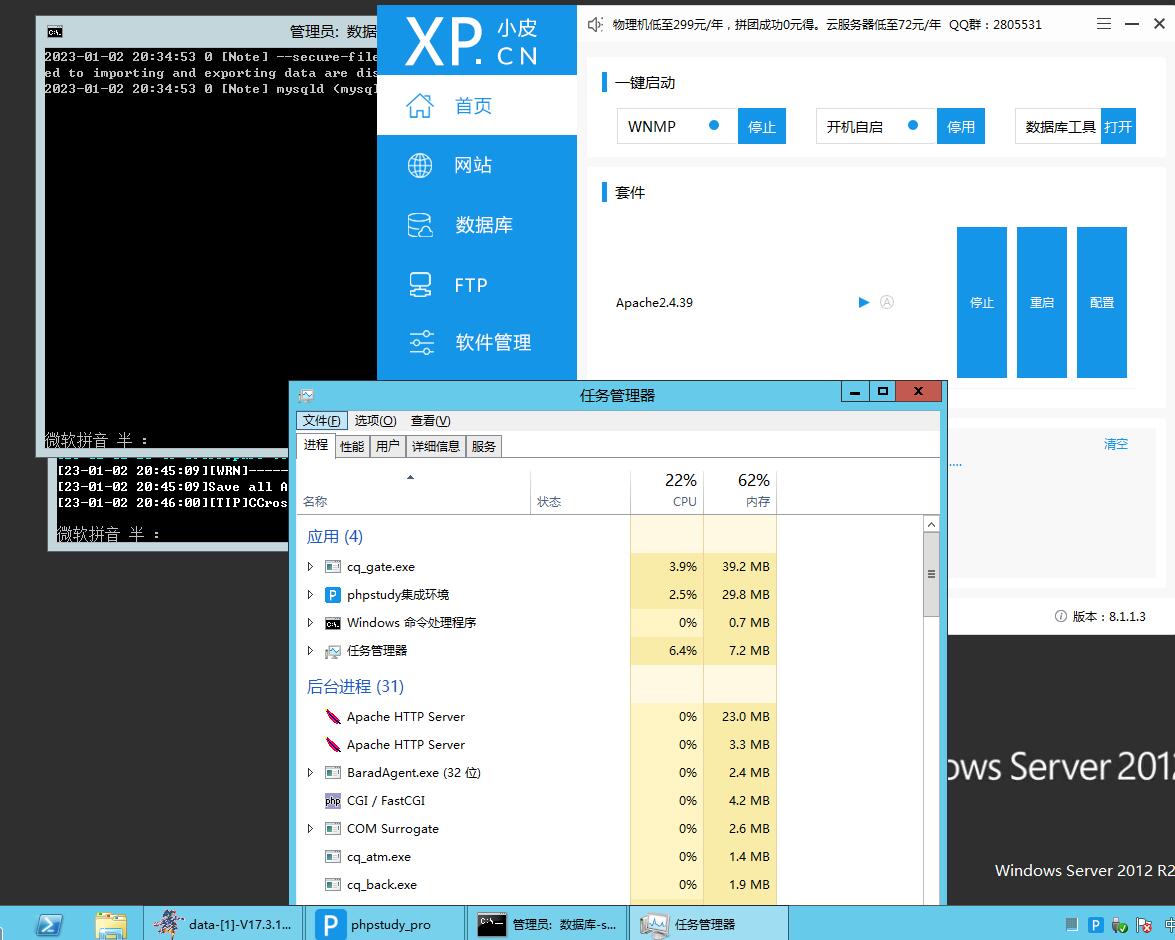This screenshot has height=940, width=1175.
Task: Click the speaker announcement icon in phpstudy
Action: [595, 25]
